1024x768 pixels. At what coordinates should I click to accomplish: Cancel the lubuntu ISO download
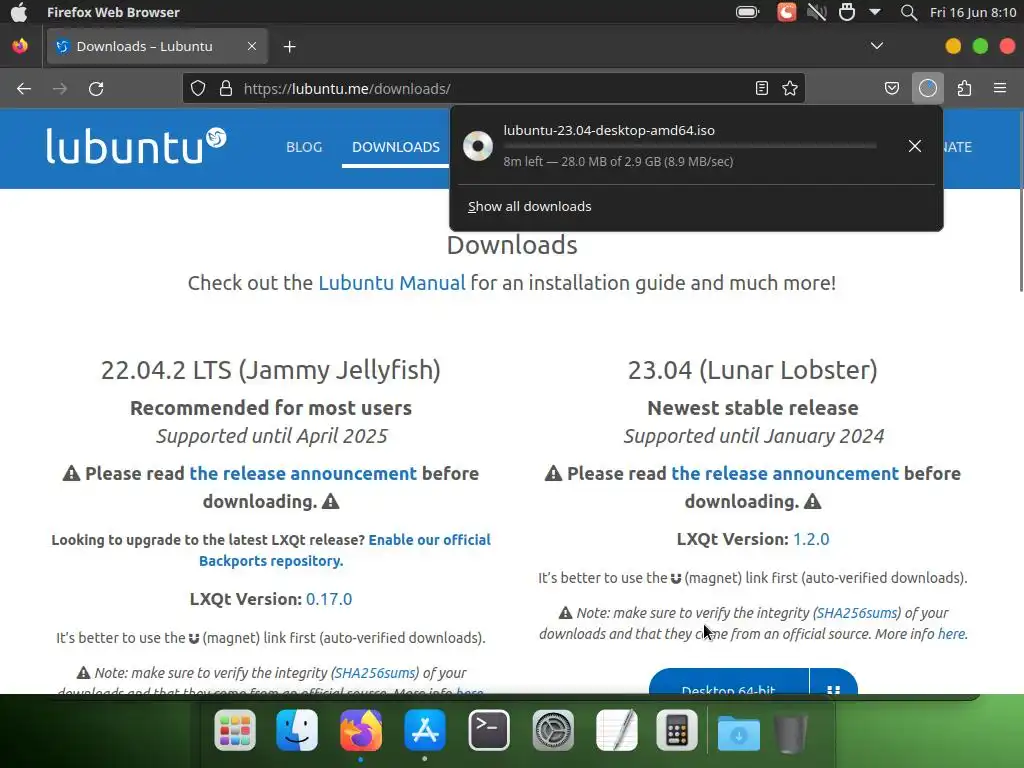tap(915, 146)
